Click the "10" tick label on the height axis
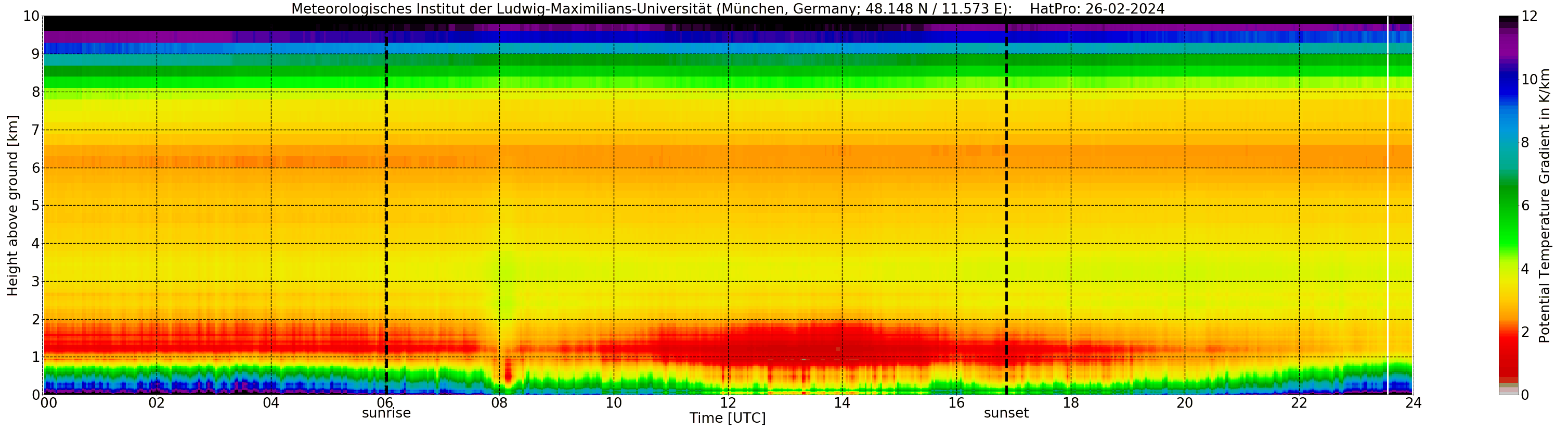The image size is (1568, 429). (x=32, y=17)
